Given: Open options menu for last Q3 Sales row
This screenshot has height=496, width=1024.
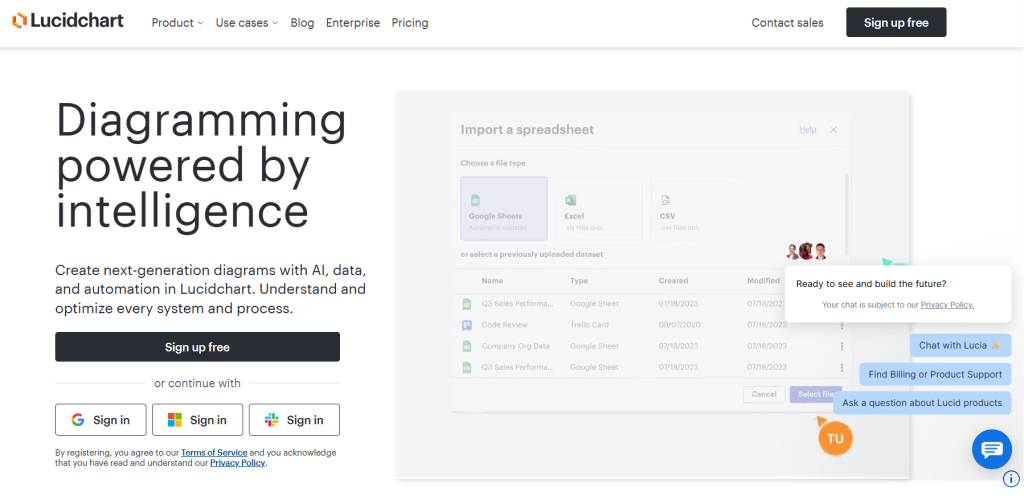Looking at the screenshot, I should coord(842,367).
